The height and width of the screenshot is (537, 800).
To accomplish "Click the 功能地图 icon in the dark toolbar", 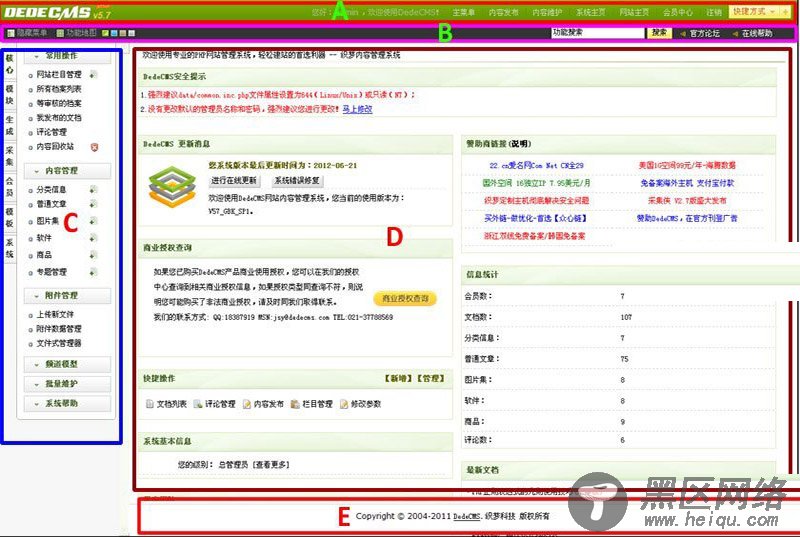I will pyautogui.click(x=60, y=33).
